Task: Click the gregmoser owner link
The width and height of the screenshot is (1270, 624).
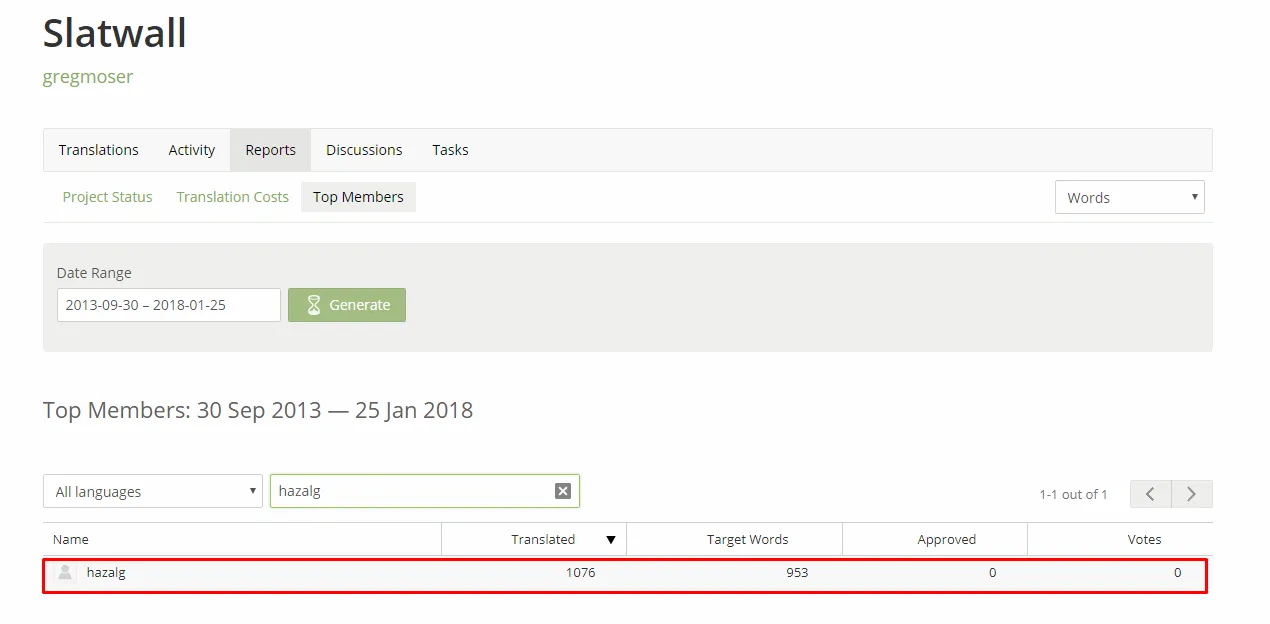Action: point(88,77)
